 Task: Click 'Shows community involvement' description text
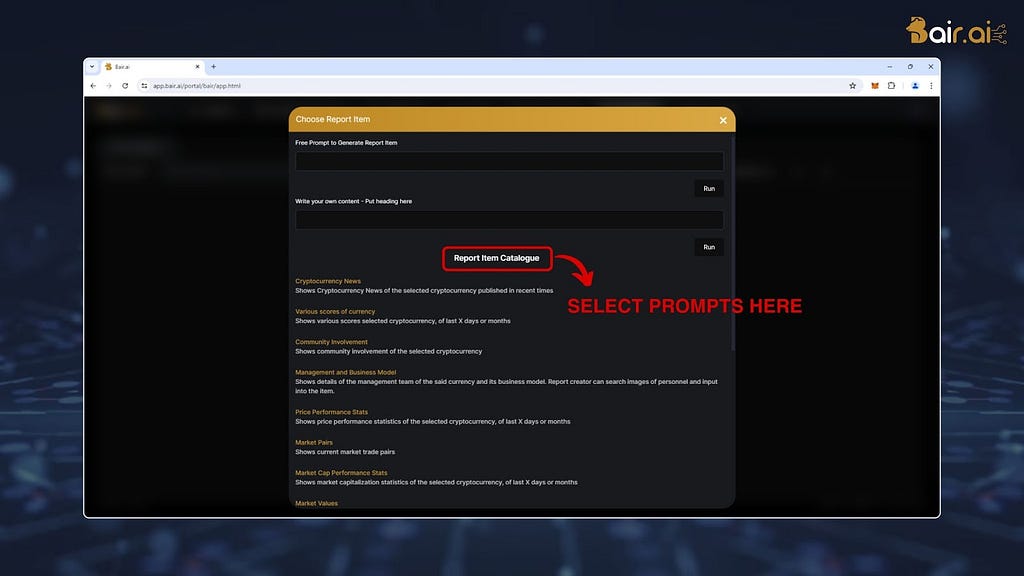(389, 351)
